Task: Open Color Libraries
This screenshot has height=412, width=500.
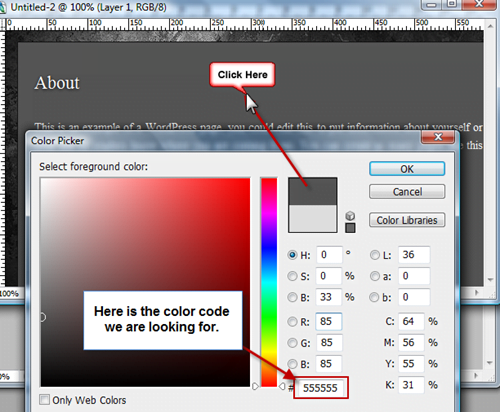Action: tap(407, 220)
